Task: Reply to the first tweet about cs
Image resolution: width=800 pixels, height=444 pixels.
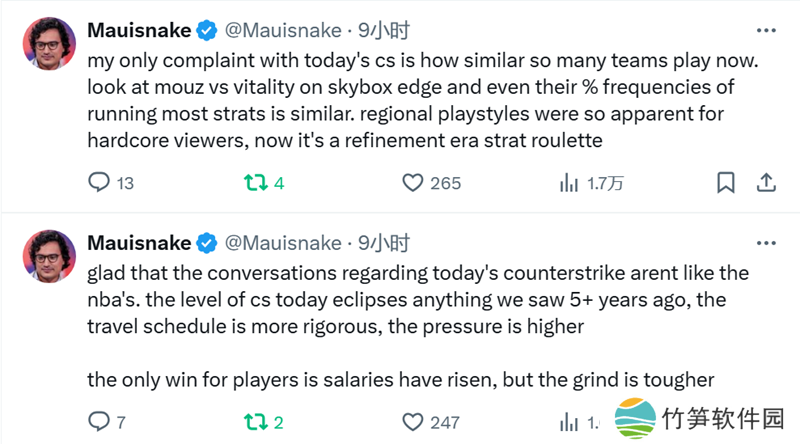Action: [99, 182]
